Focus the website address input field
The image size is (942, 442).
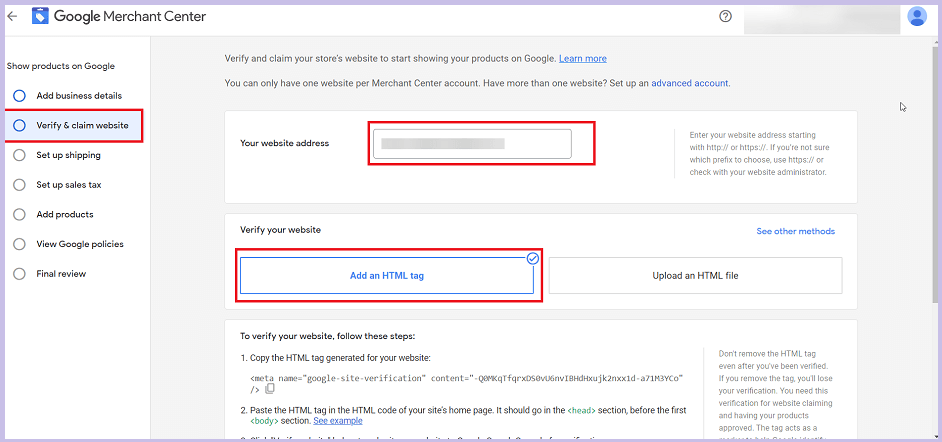472,144
